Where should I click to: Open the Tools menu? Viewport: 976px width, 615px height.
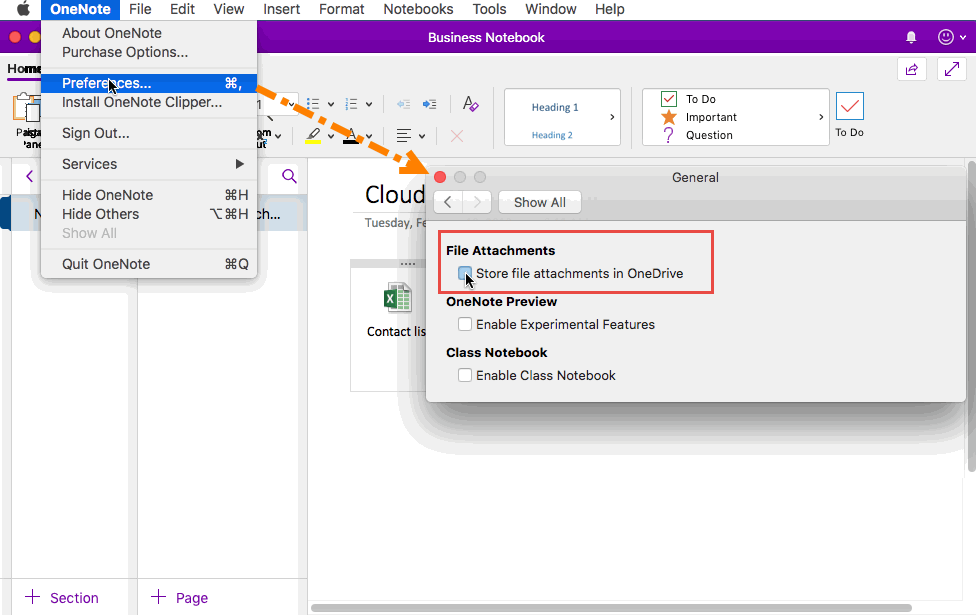point(489,9)
